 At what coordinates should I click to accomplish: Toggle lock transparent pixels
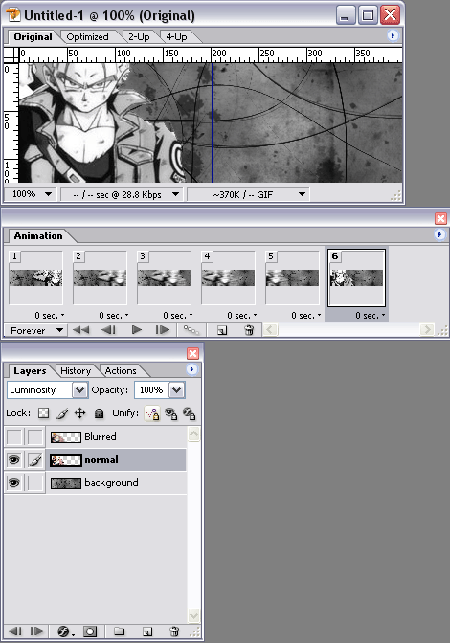43,413
